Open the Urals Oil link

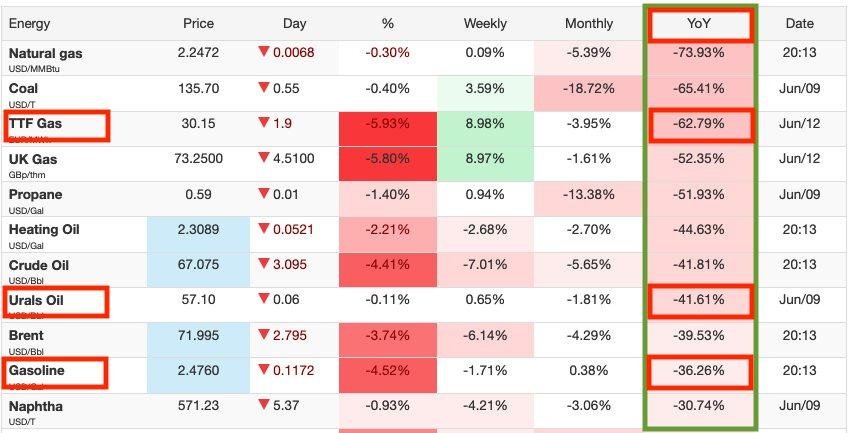pos(39,299)
